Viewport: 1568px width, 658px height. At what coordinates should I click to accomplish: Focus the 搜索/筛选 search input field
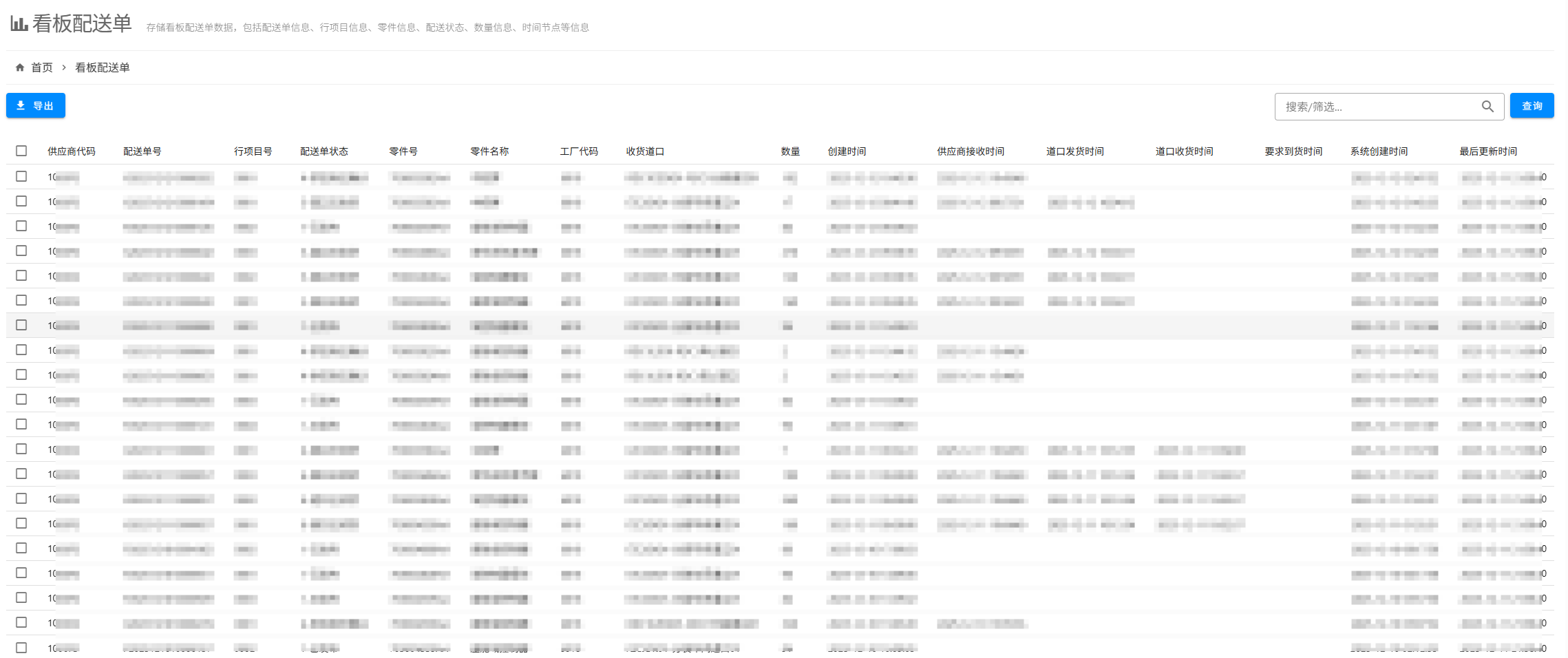(x=1377, y=107)
